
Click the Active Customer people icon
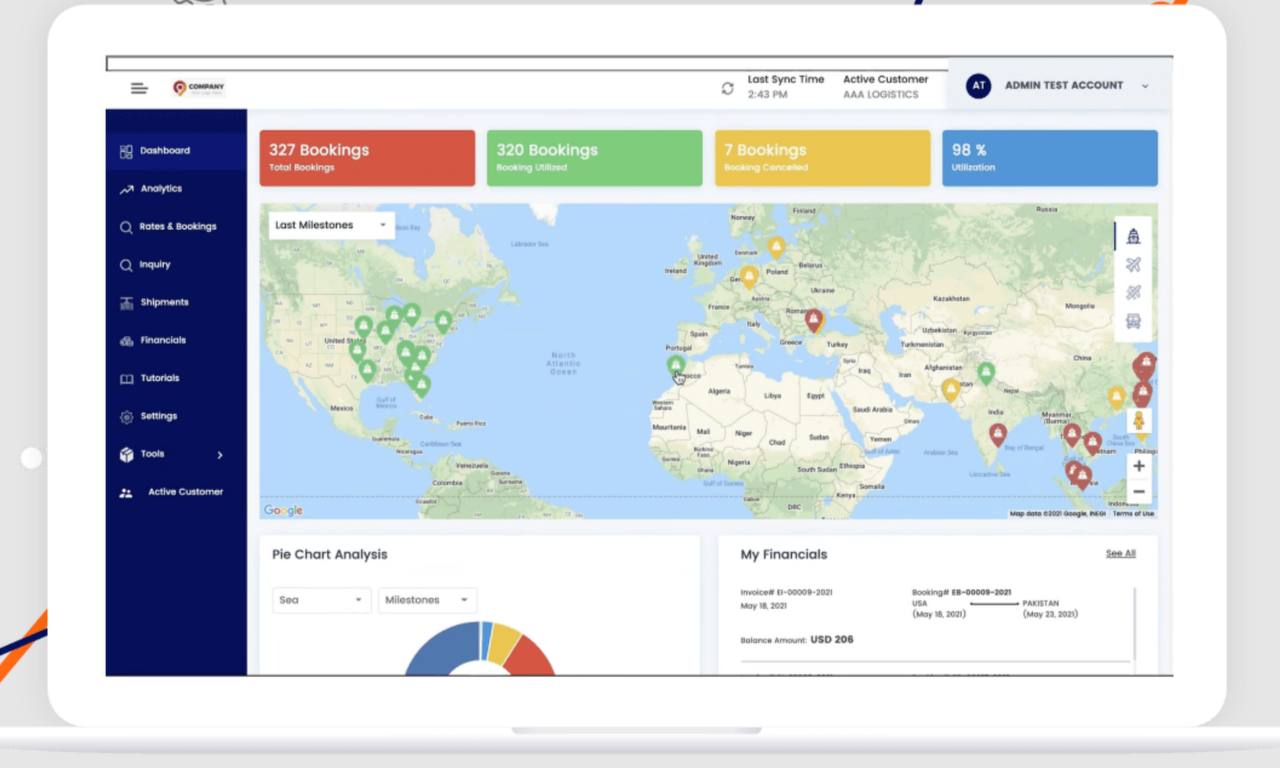126,493
